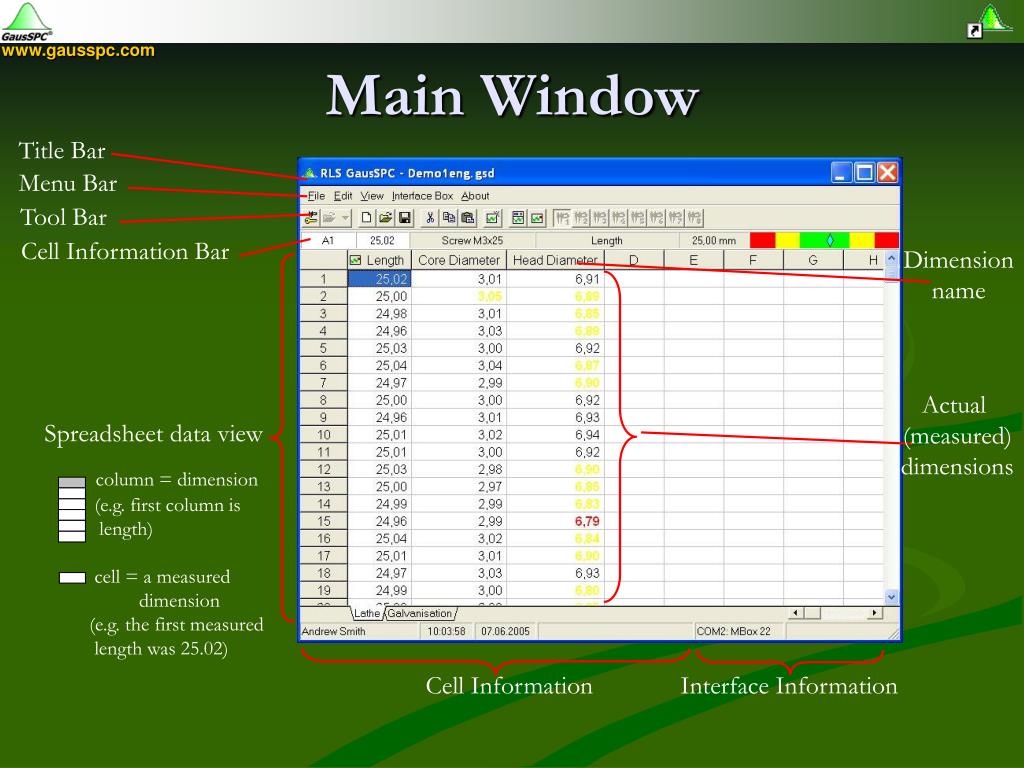Click the chart edit icon with pencil
1024x768 pixels.
492,217
